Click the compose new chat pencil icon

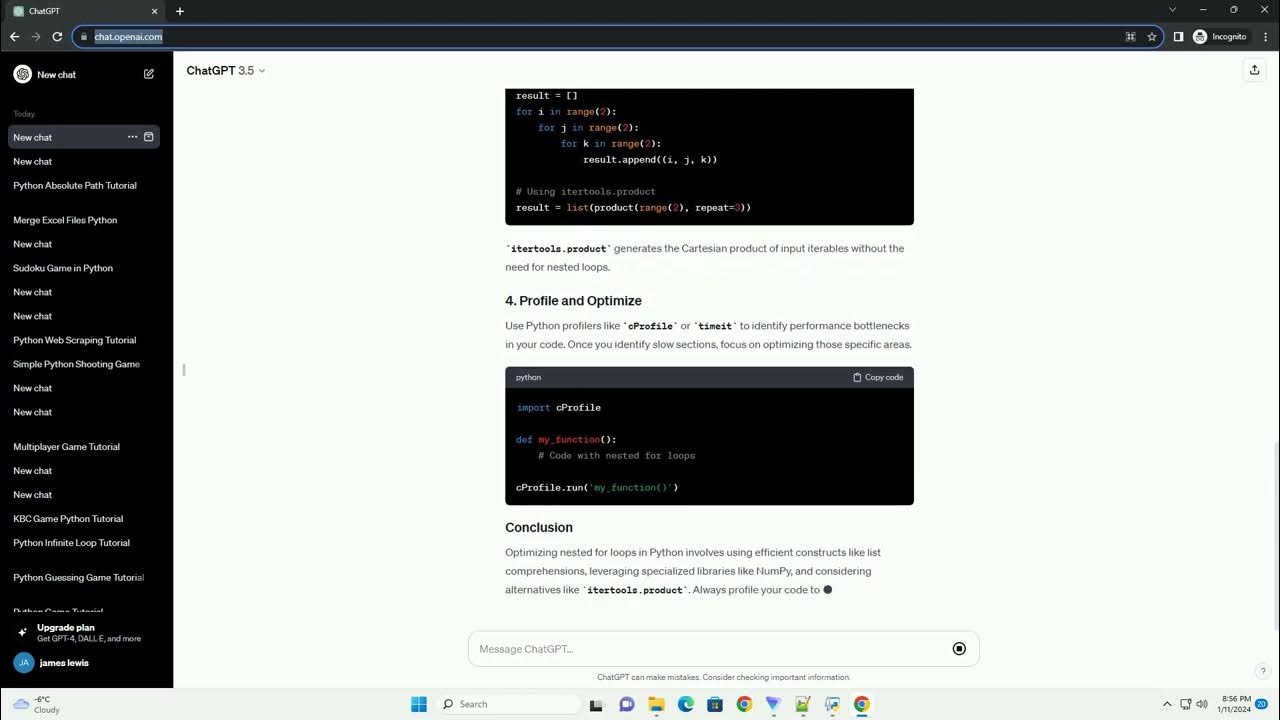pyautogui.click(x=149, y=74)
